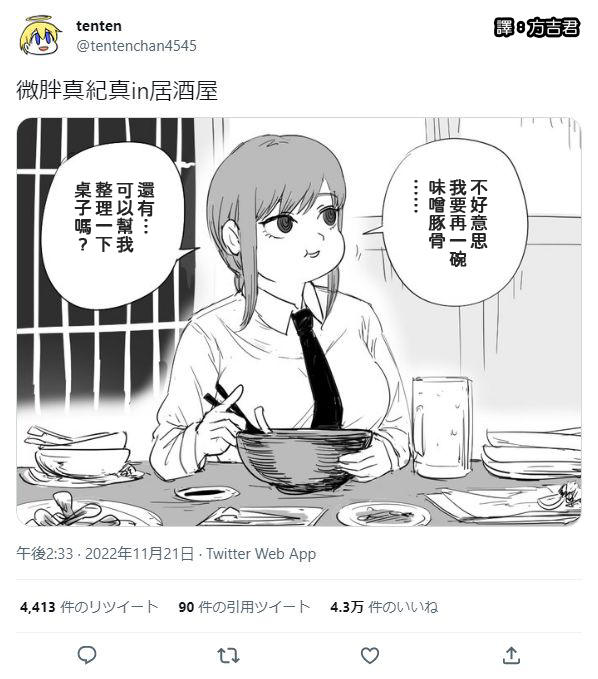The image size is (598, 679).
Task: Open the share upload icon
Action: [x=511, y=655]
